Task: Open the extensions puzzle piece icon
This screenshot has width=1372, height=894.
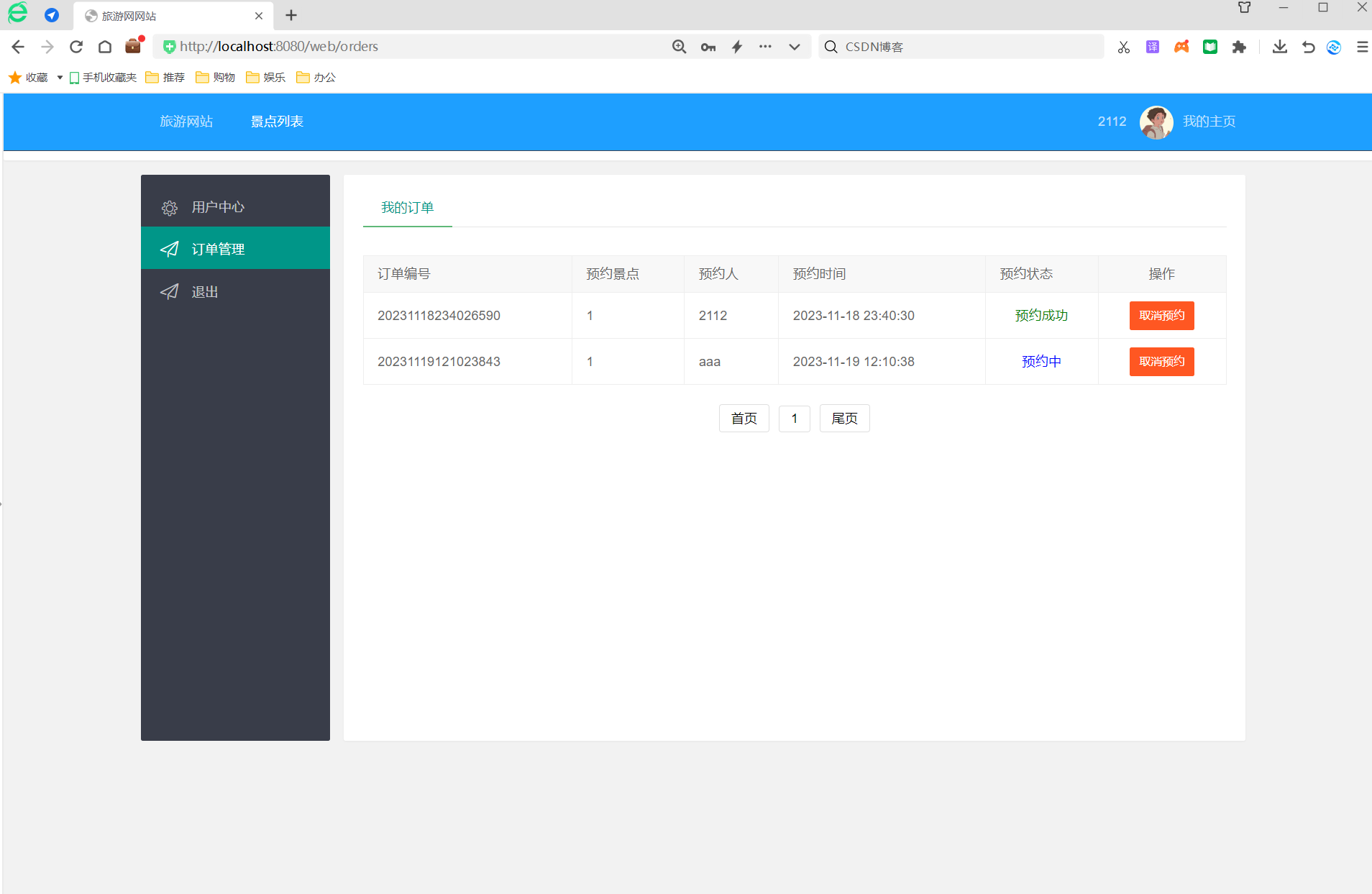Action: [1238, 47]
